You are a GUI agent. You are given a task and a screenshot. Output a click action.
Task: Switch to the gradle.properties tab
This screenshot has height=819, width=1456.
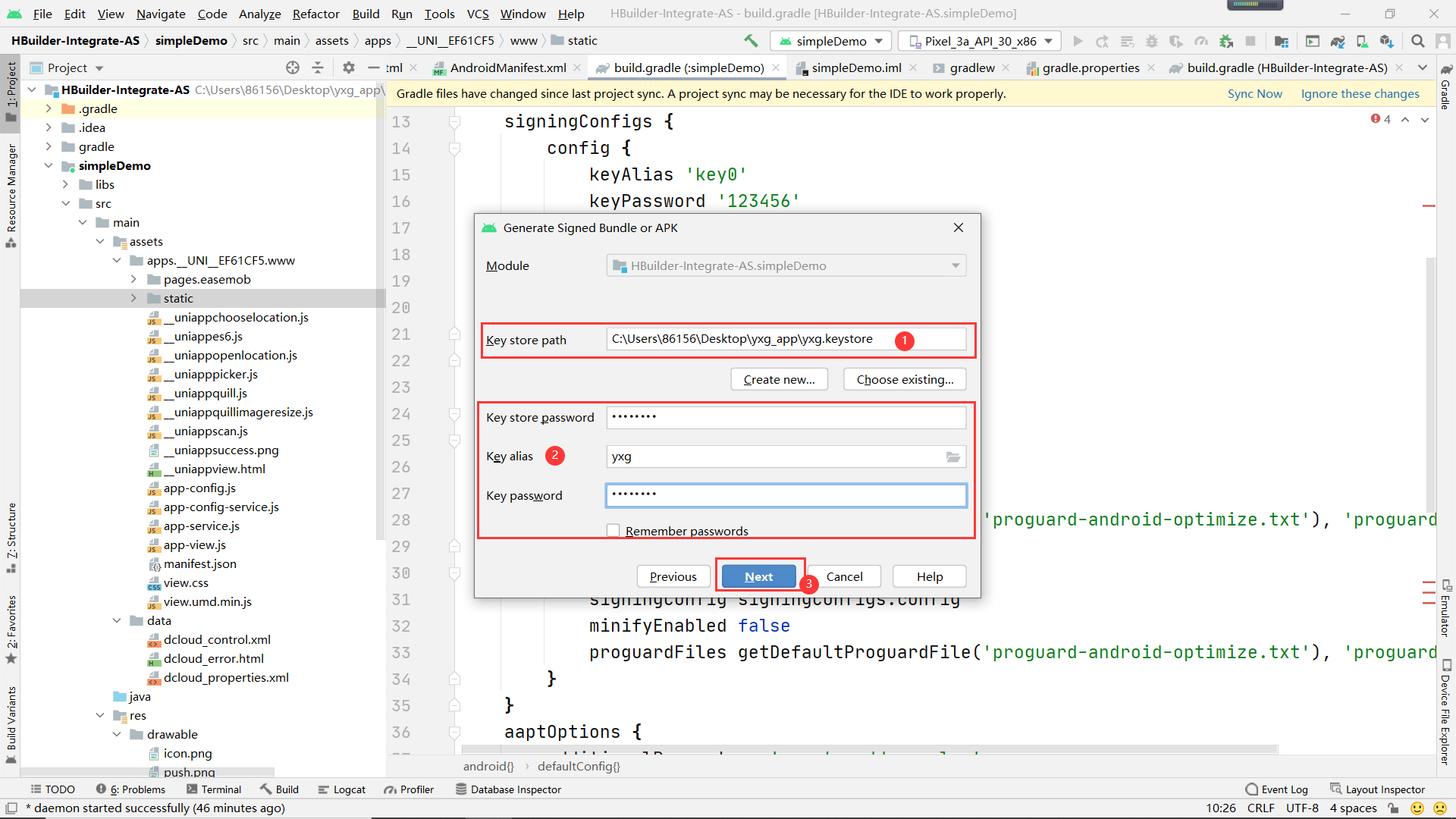click(x=1090, y=67)
